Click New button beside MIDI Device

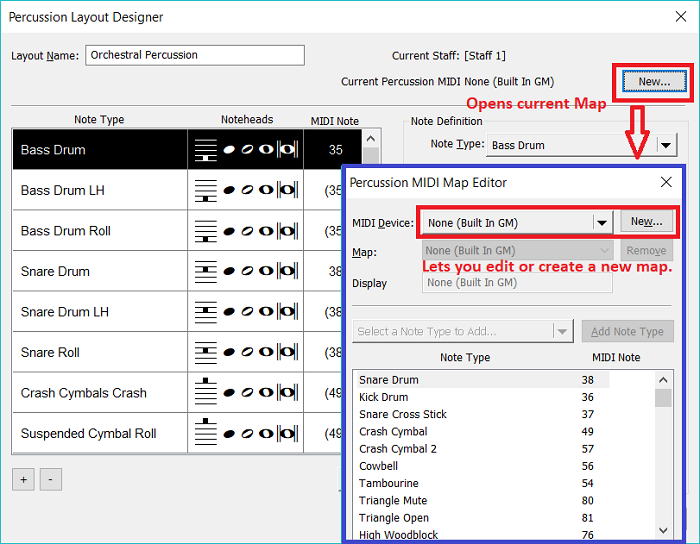coord(647,222)
